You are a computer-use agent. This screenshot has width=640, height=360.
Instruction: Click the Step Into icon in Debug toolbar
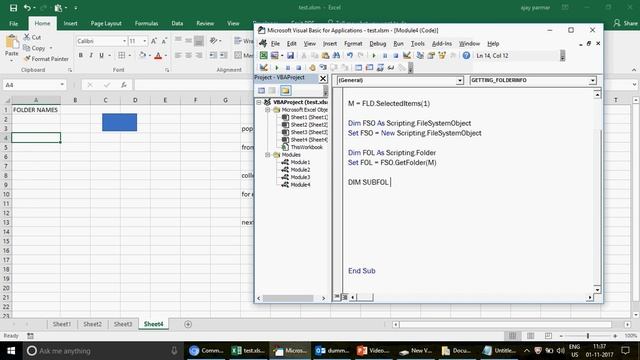click(323, 68)
